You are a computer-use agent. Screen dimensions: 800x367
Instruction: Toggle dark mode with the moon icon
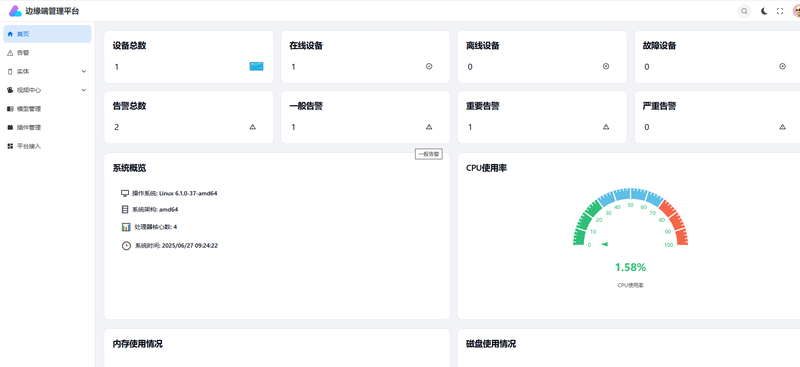(764, 11)
